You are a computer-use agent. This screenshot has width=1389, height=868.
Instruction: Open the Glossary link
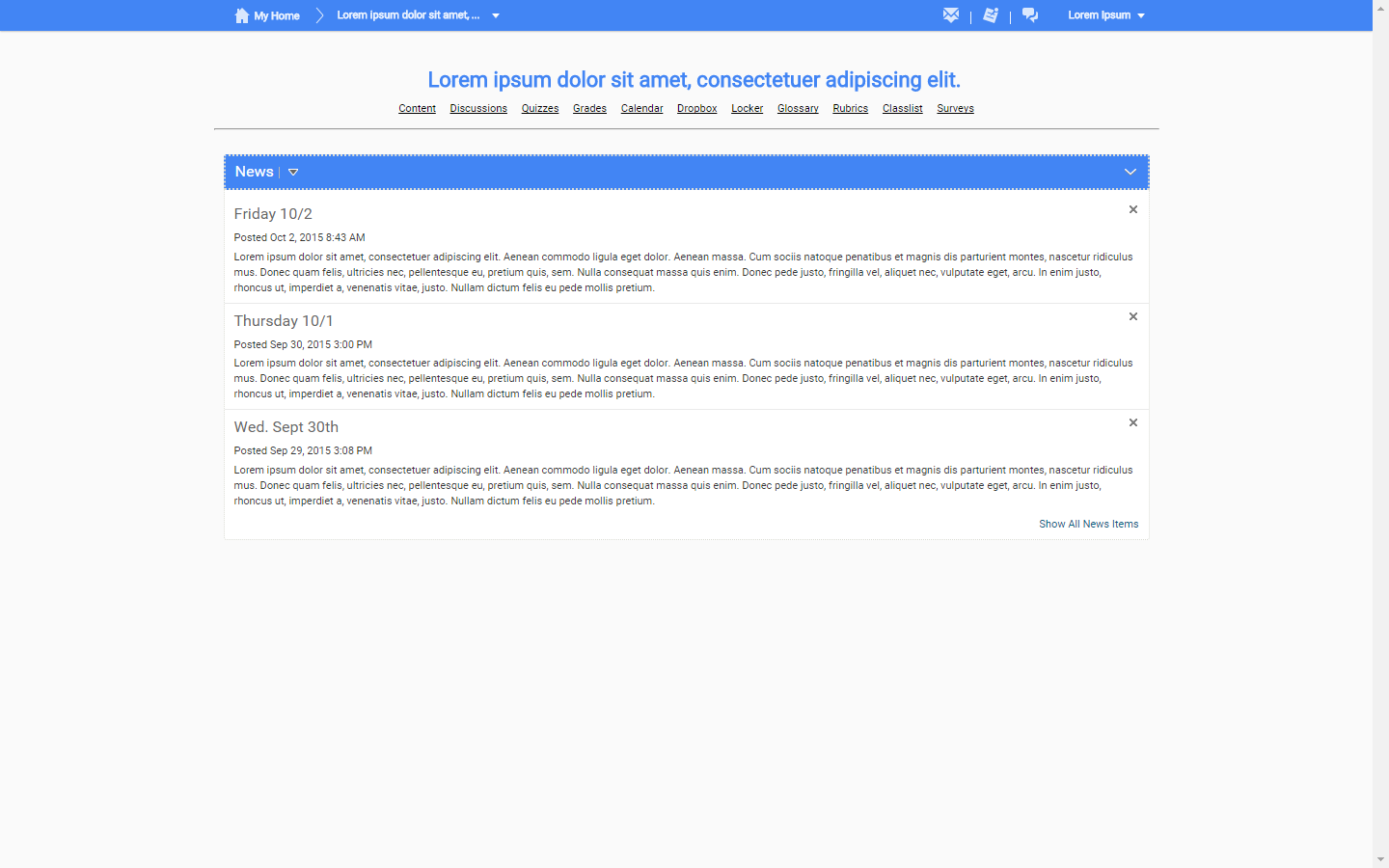pyautogui.click(x=798, y=108)
